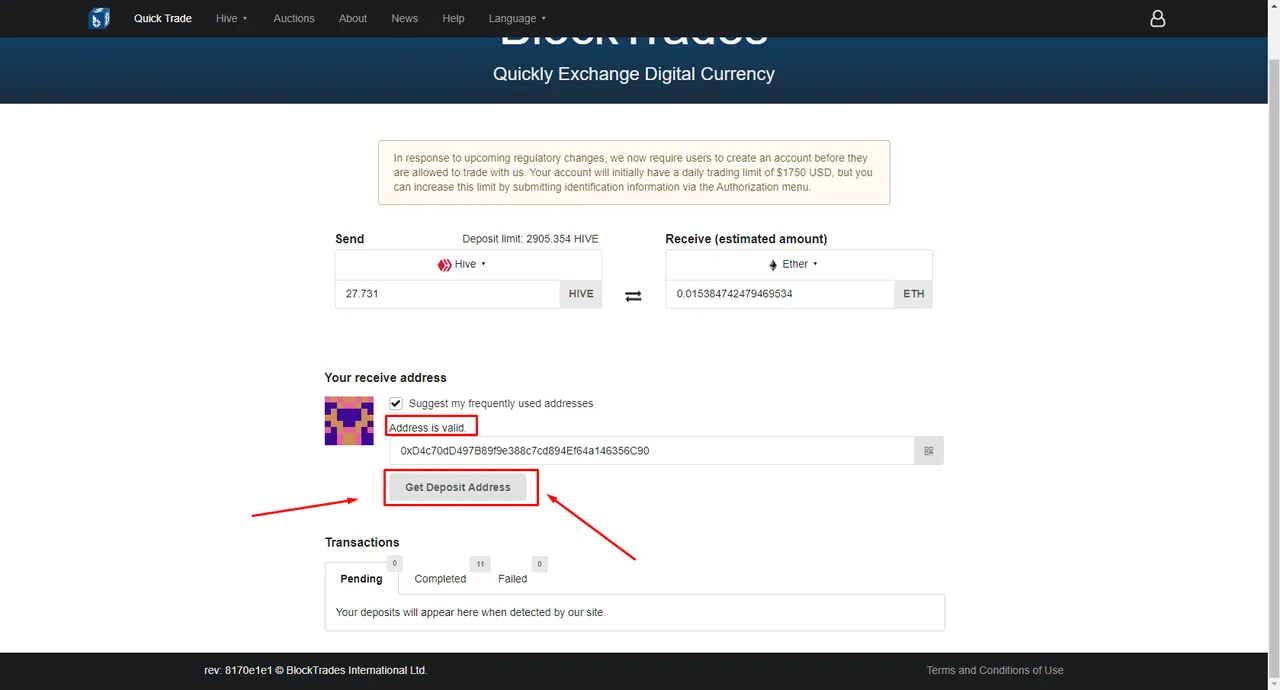The height and width of the screenshot is (690, 1280).
Task: Switch to the Pending transactions tab
Action: (361, 579)
